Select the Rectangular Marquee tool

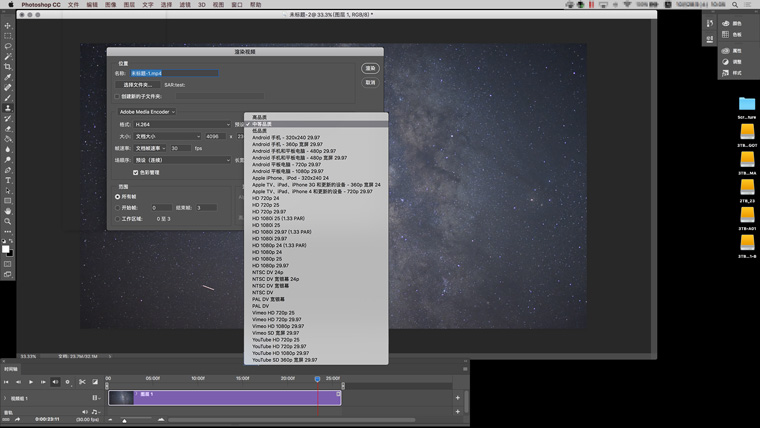pos(7,36)
